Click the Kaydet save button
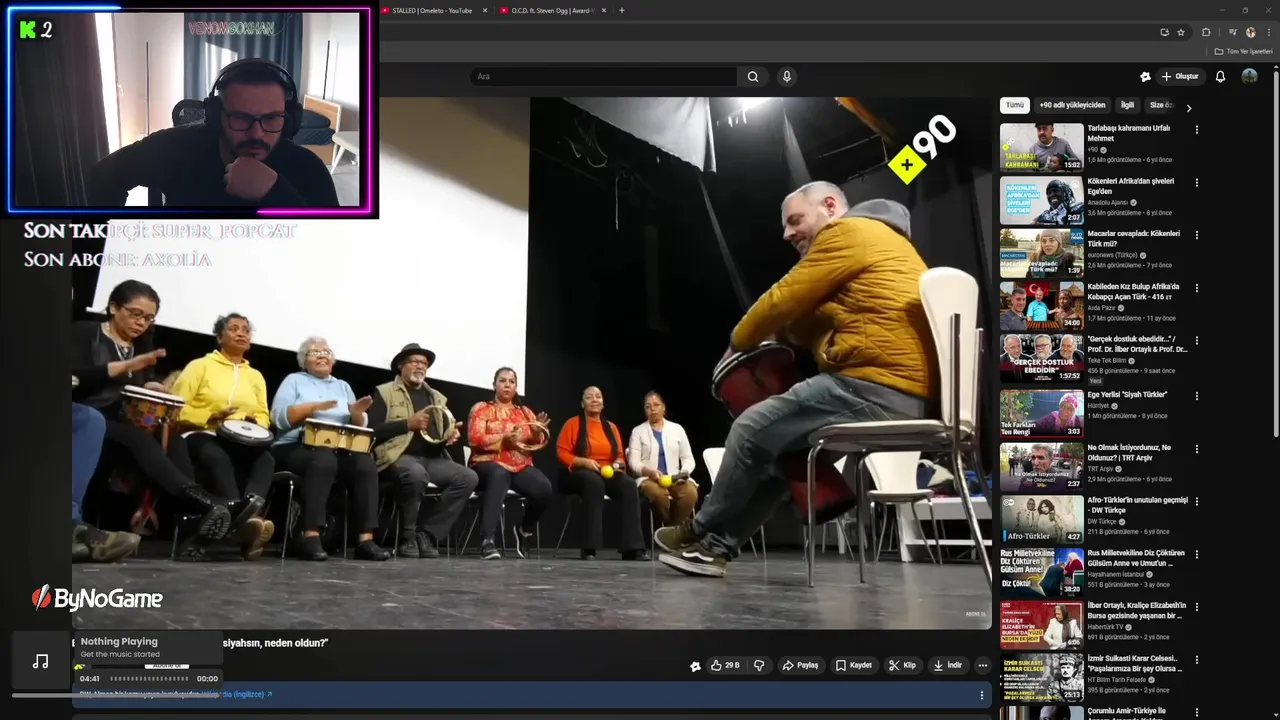 click(x=854, y=665)
